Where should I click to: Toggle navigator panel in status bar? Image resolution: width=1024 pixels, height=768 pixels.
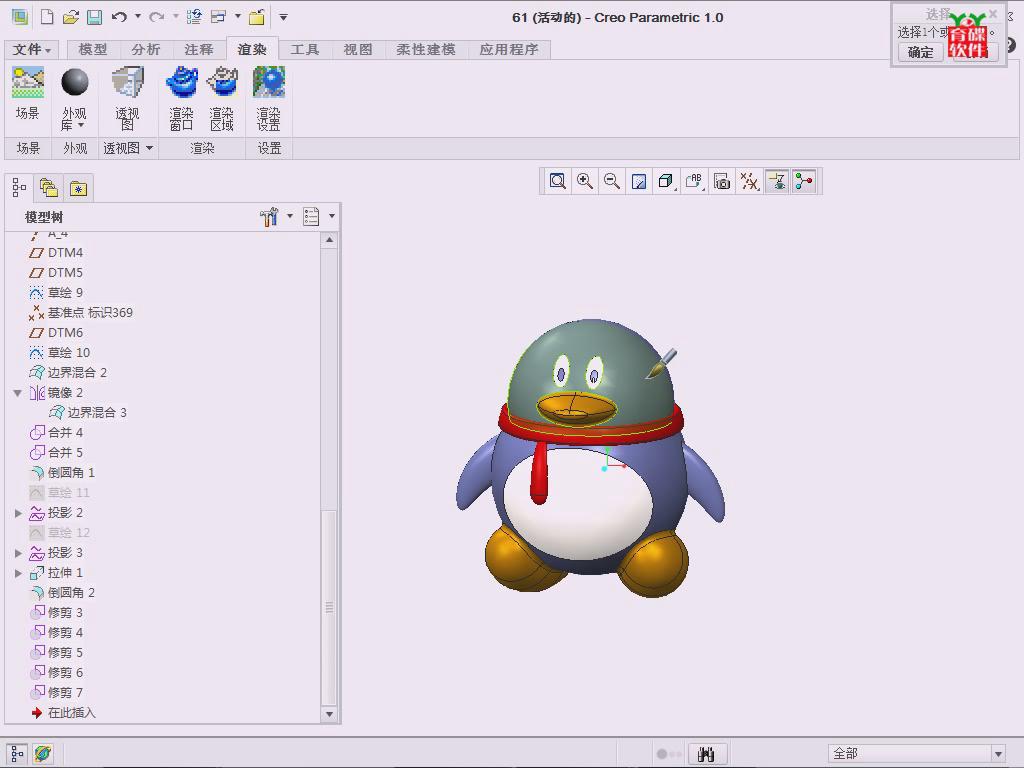(x=18, y=753)
